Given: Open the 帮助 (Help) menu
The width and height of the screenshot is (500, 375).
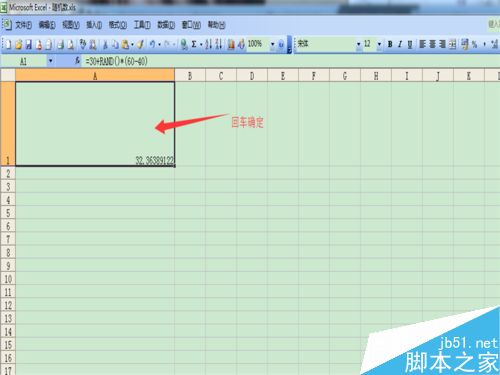Looking at the screenshot, I should point(216,25).
